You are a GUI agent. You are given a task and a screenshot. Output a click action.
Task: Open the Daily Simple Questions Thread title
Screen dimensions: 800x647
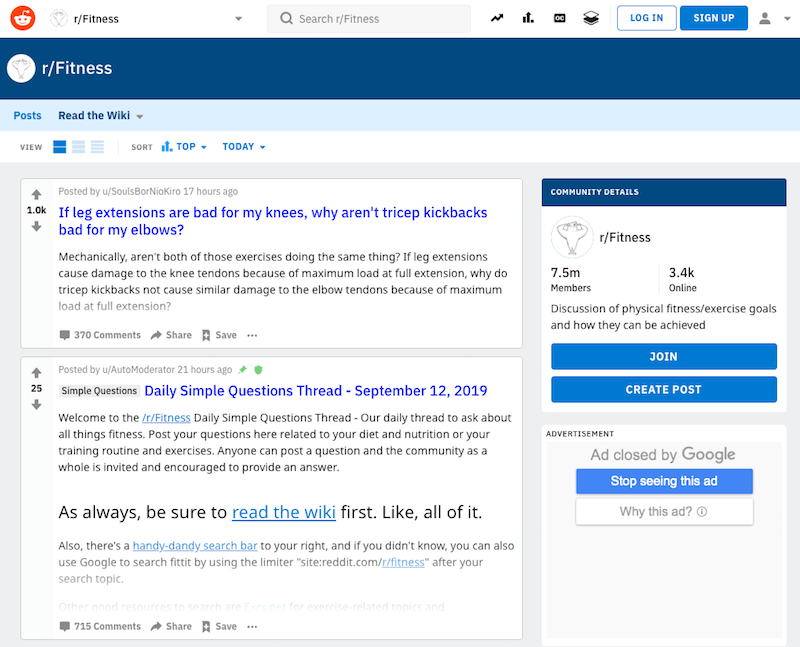[x=316, y=391]
